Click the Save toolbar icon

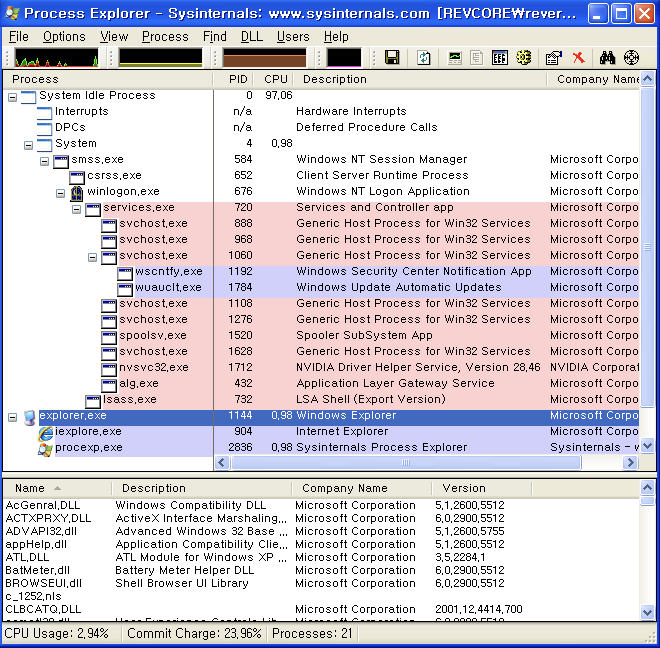click(x=392, y=57)
